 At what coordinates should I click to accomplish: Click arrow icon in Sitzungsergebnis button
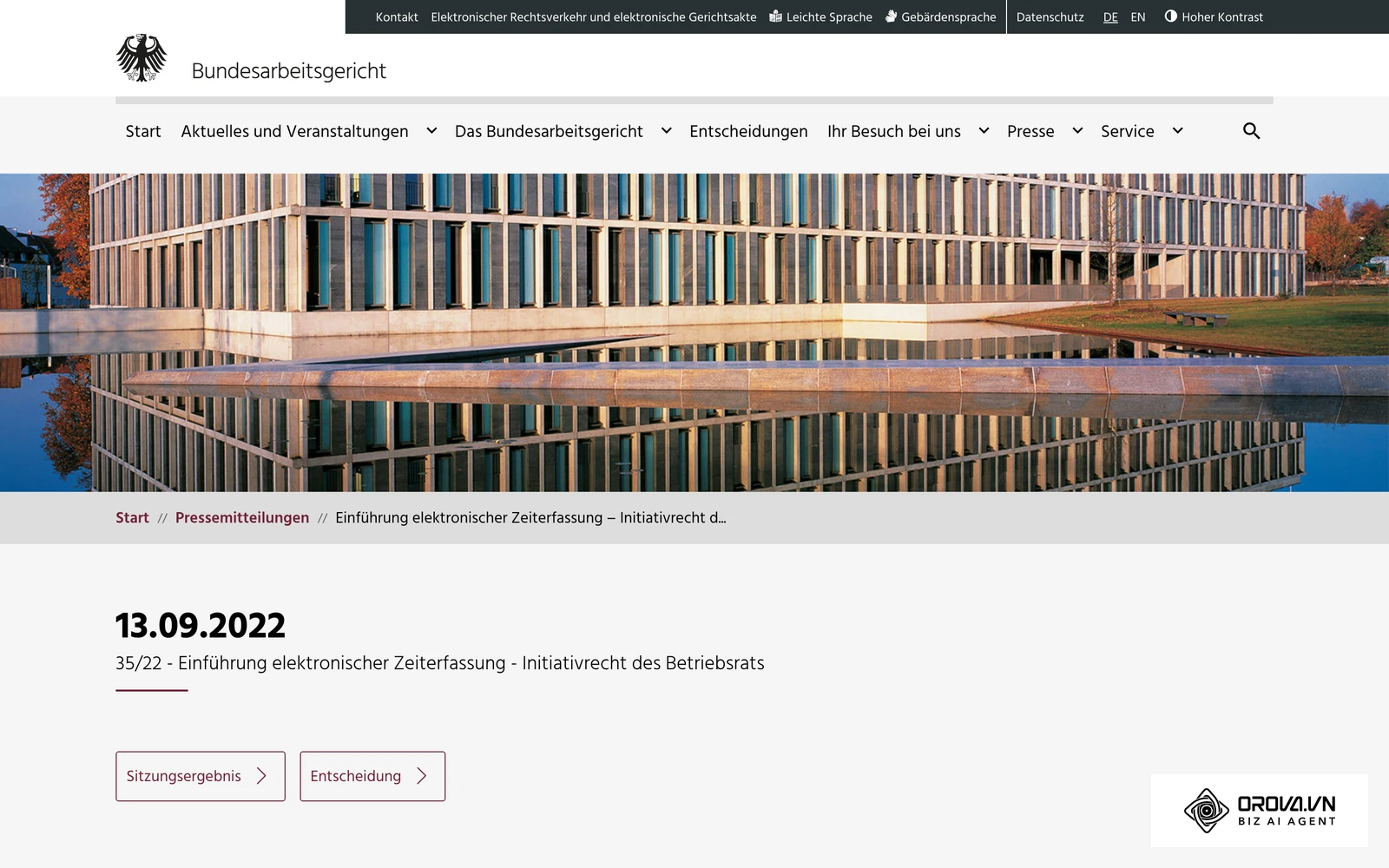pyautogui.click(x=261, y=776)
